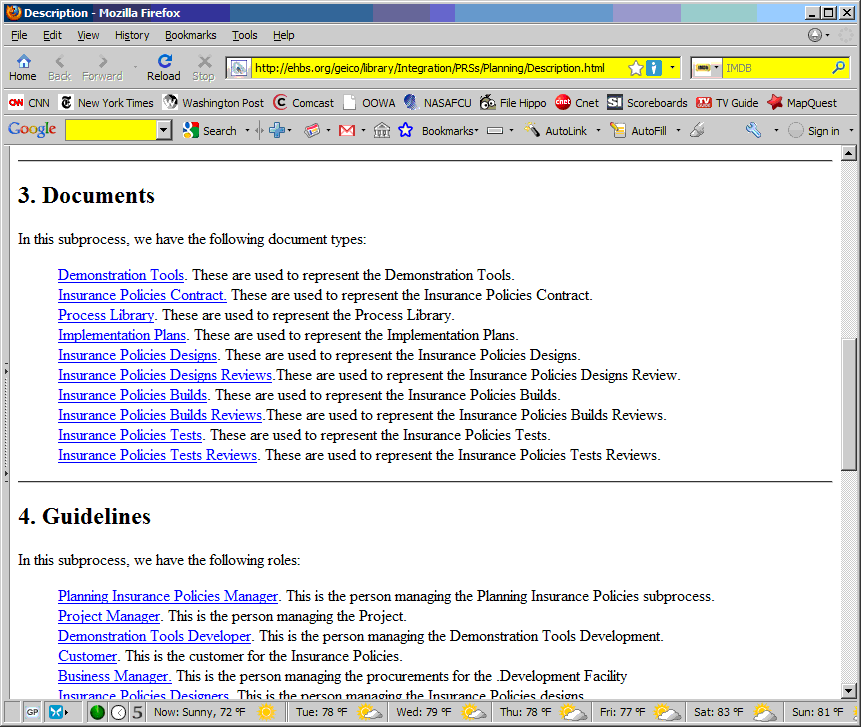
Task: Click the IMDB search input field
Action: (x=776, y=68)
